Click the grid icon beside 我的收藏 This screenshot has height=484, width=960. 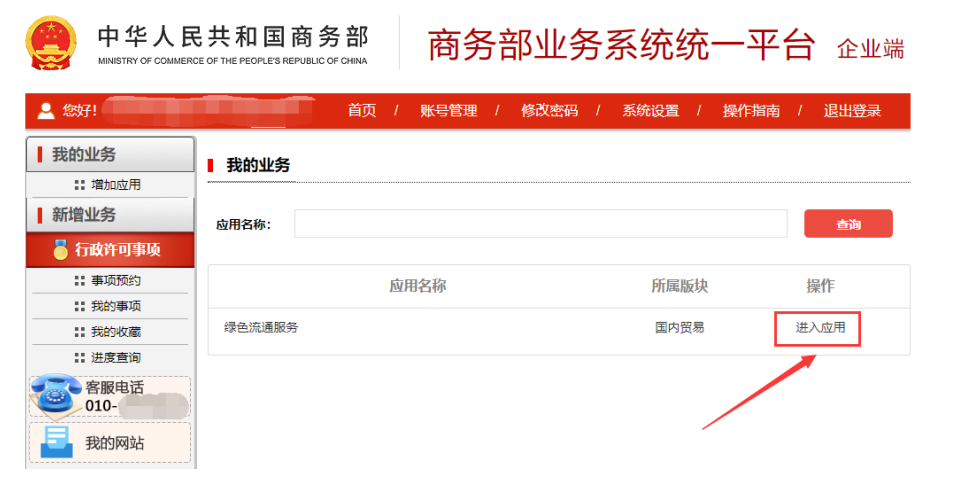[80, 332]
